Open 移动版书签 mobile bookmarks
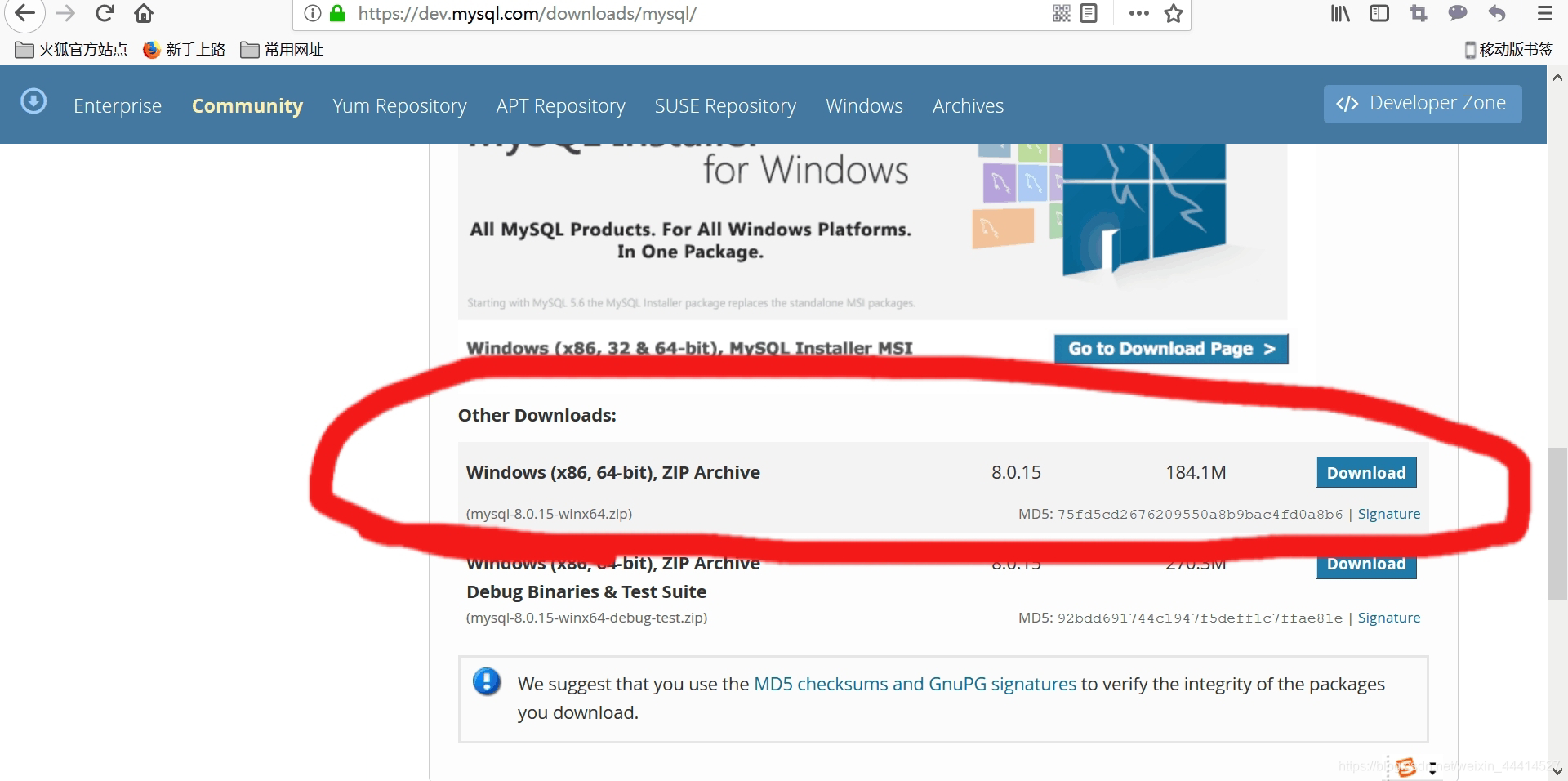Image resolution: width=1568 pixels, height=781 pixels. 1509,50
